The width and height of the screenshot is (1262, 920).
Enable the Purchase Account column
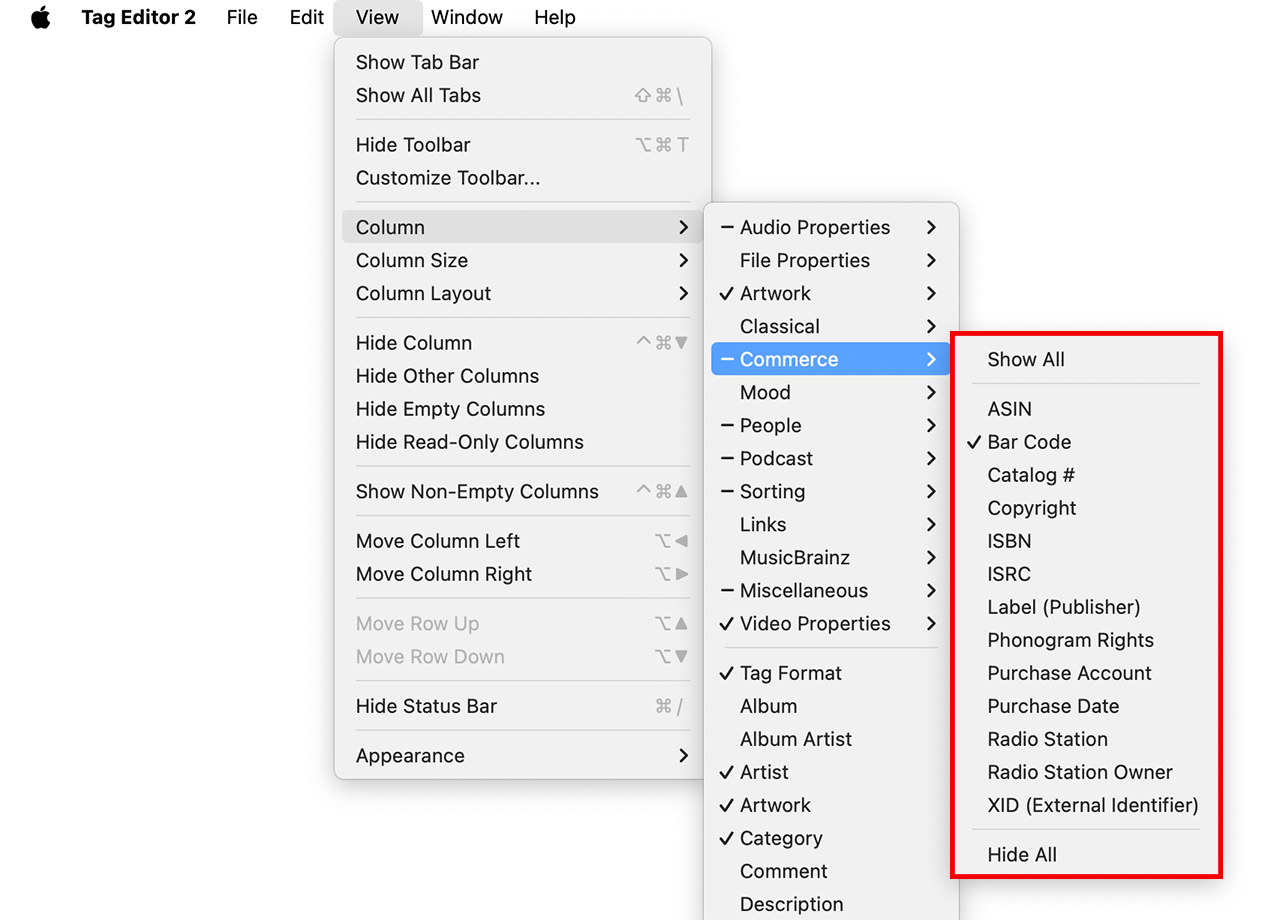1085,673
